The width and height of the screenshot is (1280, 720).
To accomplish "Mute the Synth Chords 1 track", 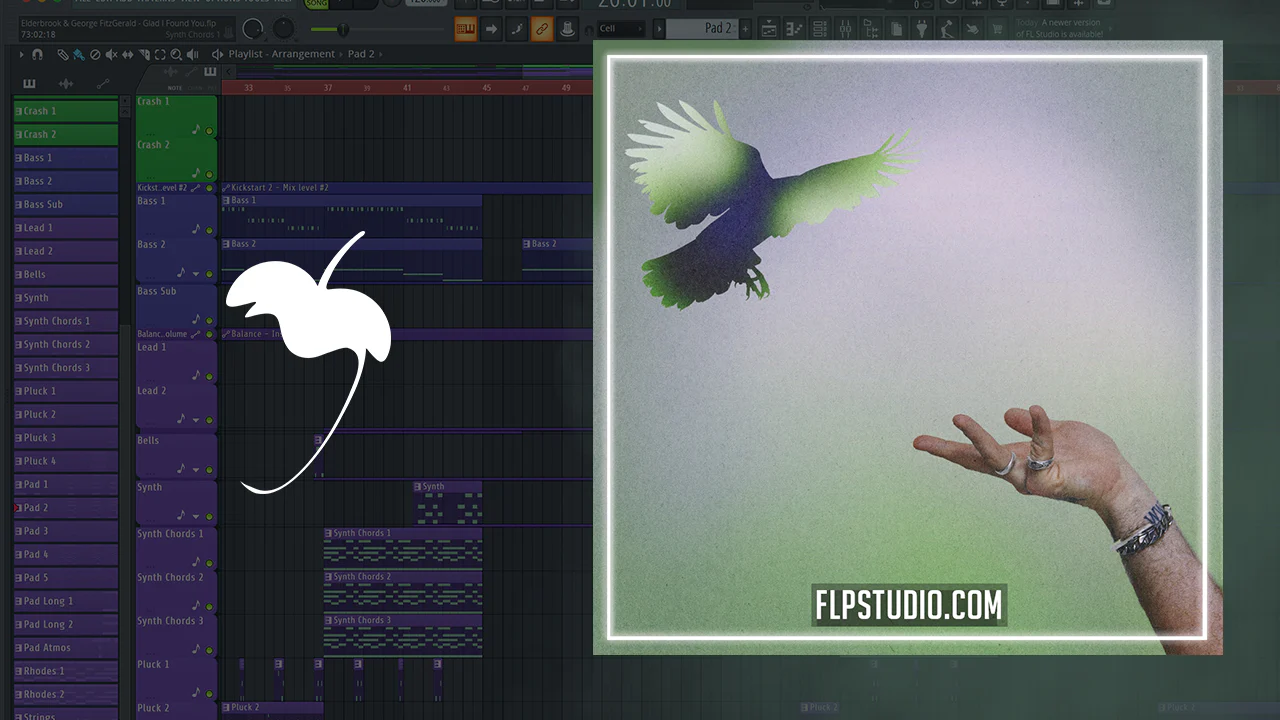I will pos(209,562).
